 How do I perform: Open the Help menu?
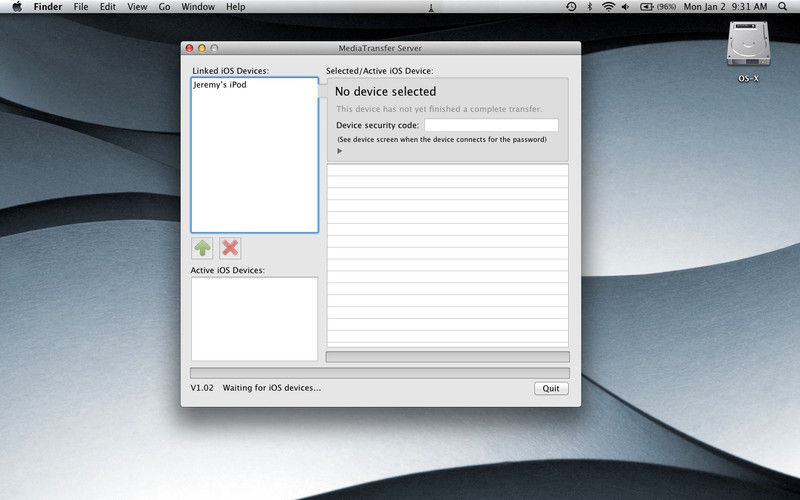(x=236, y=7)
